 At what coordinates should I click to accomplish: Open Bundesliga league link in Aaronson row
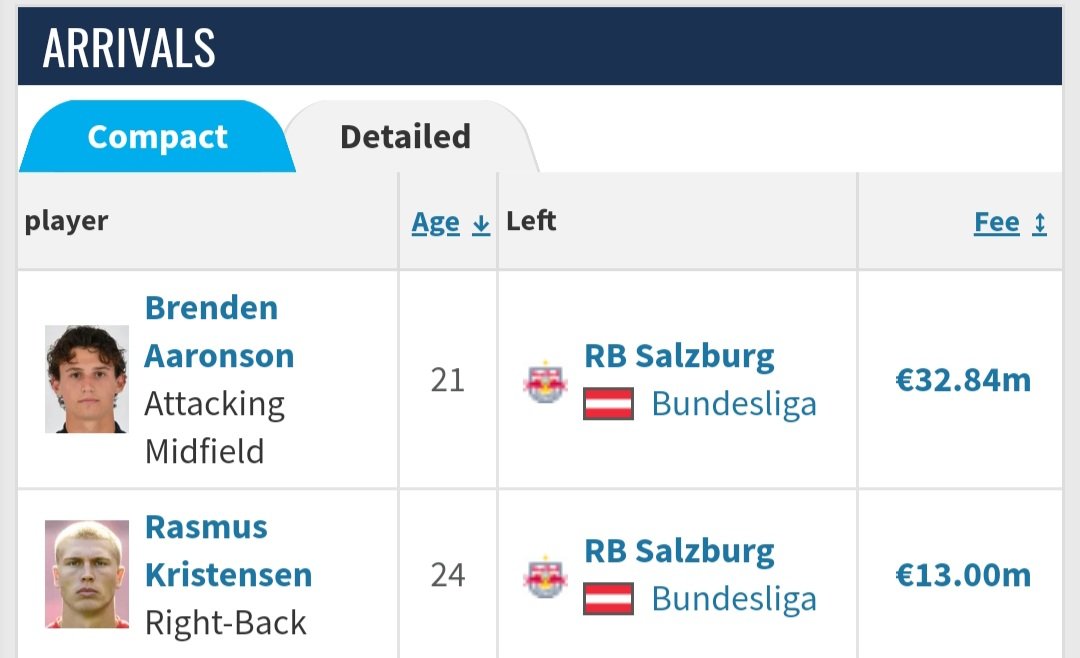(734, 404)
